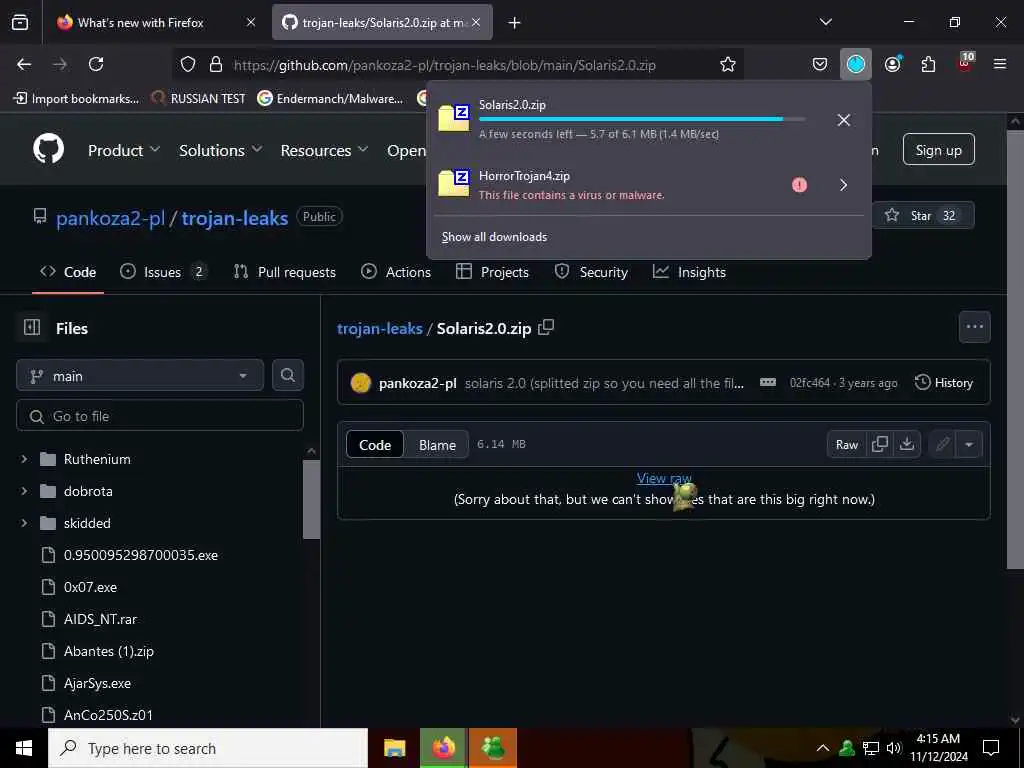Screen dimensions: 1024x768
Task: Click the file tree scrollbar
Action: (x=312, y=499)
